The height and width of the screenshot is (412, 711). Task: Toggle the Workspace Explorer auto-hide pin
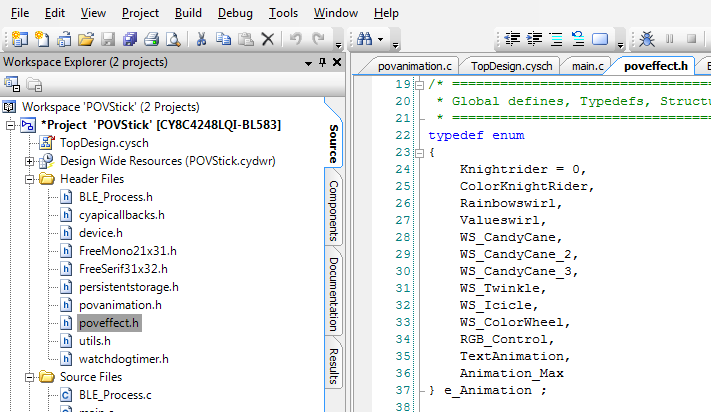[x=322, y=62]
